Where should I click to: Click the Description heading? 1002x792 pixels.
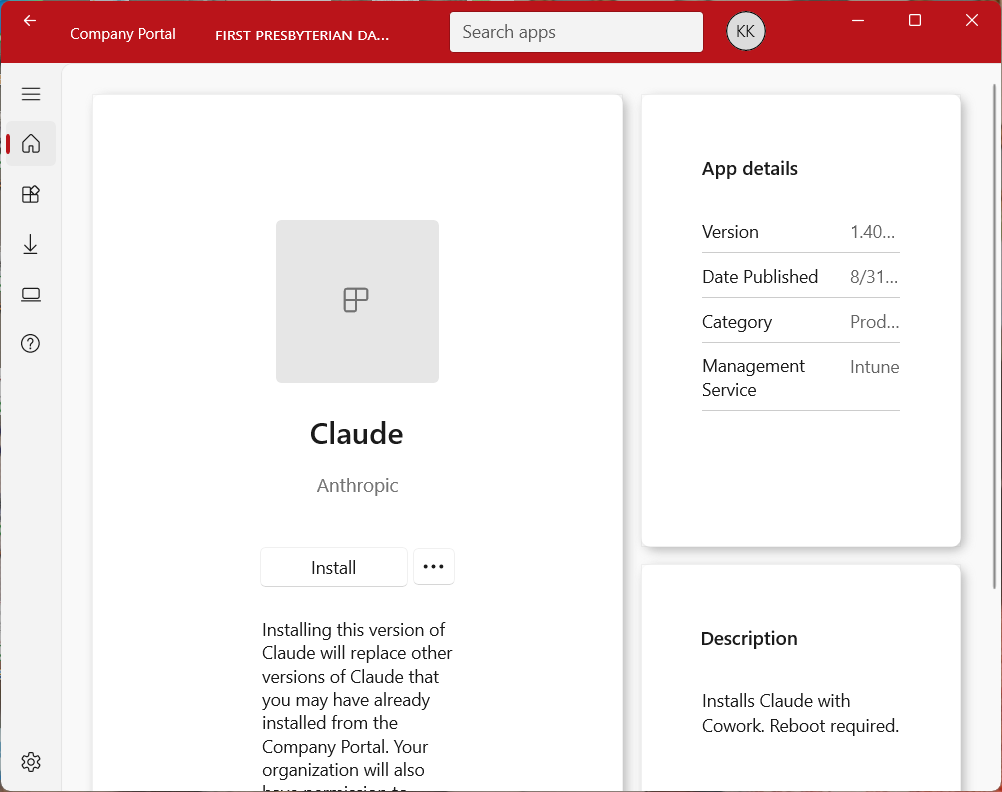tap(749, 639)
